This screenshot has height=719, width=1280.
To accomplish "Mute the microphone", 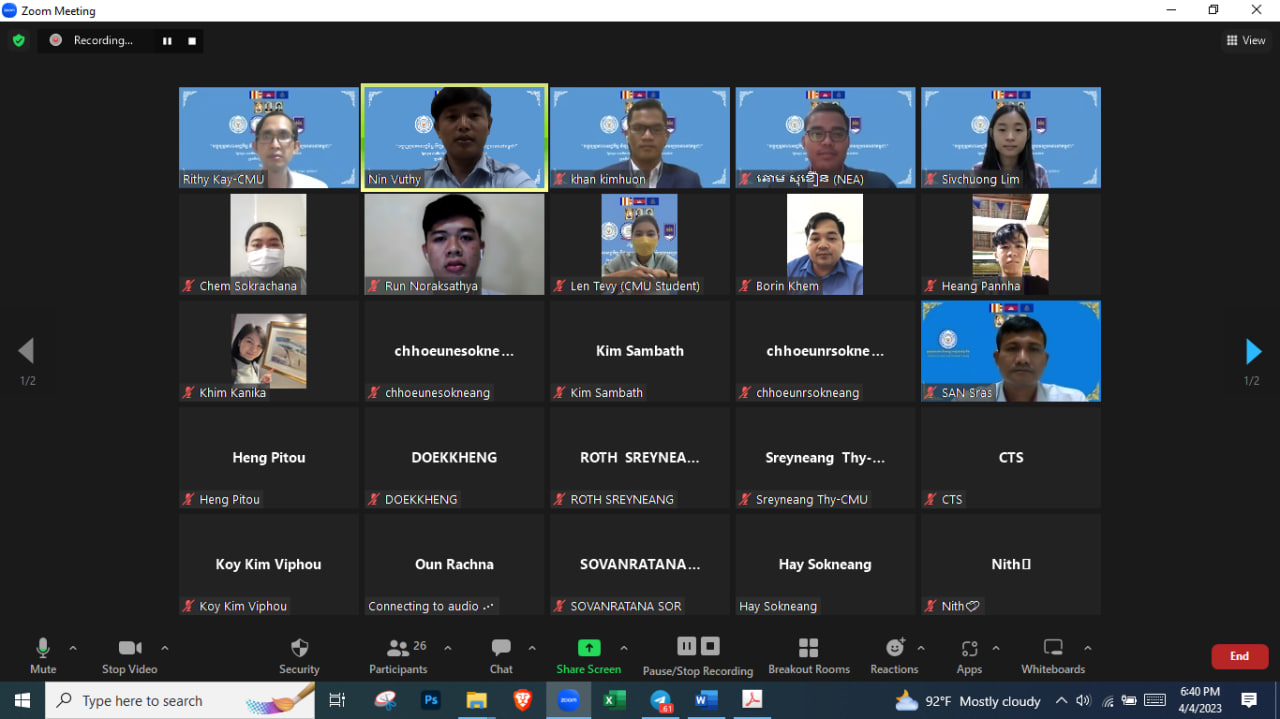I will point(43,655).
